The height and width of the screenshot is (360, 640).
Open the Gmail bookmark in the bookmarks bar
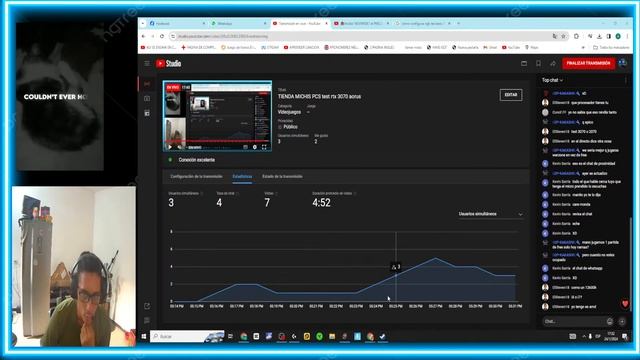[x=490, y=47]
